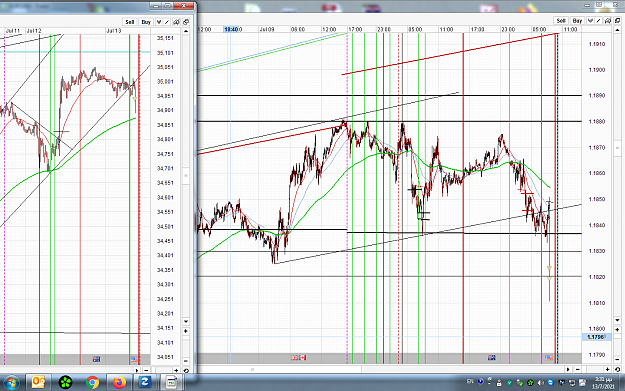Click Buy in the right chart window
625x391 pixels.
click(x=577, y=20)
